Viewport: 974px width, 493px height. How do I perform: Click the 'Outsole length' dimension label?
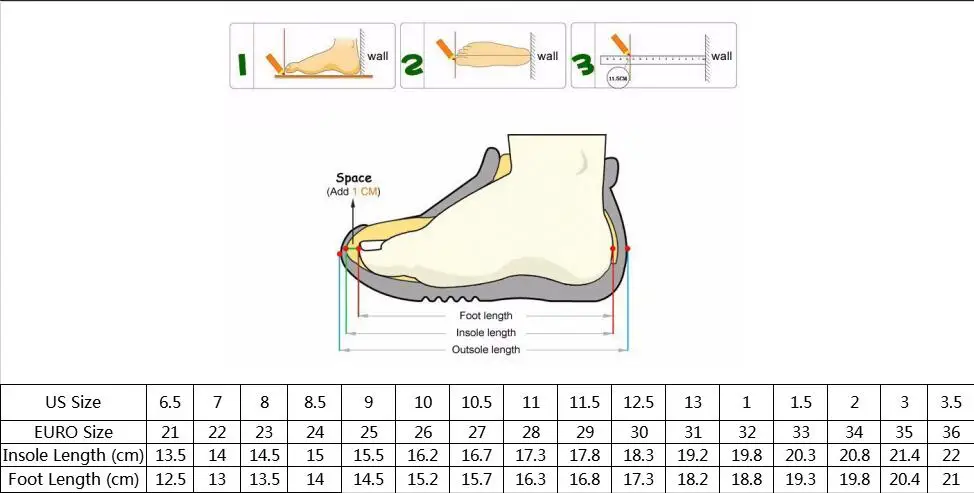(x=486, y=350)
